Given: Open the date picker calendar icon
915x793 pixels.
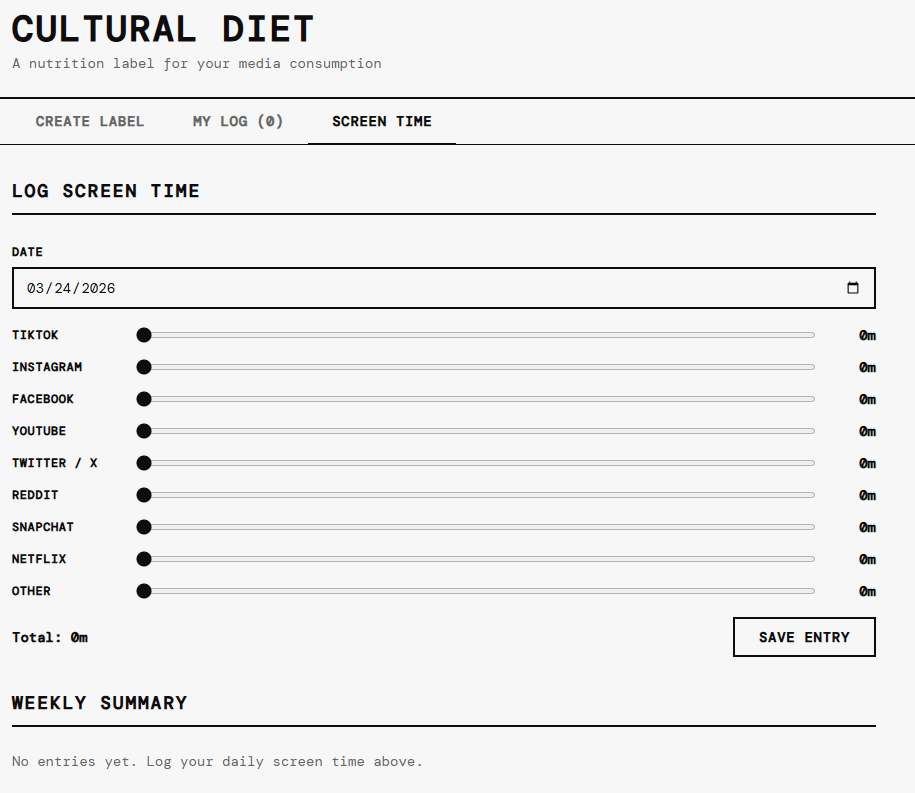Looking at the screenshot, I should [853, 288].
